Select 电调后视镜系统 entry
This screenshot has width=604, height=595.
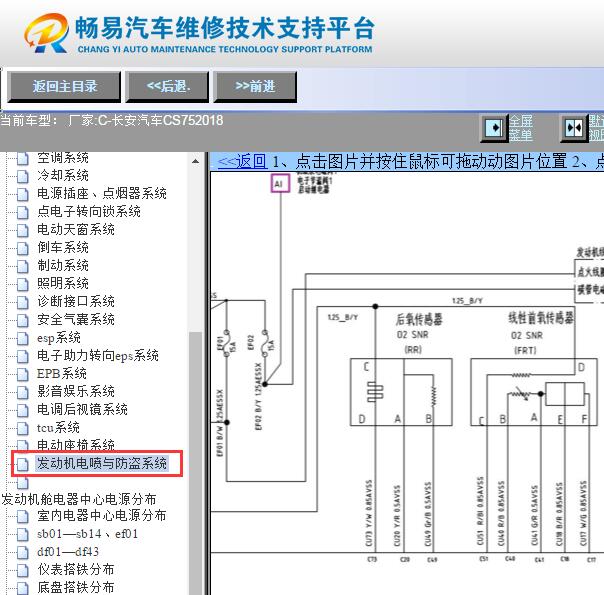coord(82,409)
